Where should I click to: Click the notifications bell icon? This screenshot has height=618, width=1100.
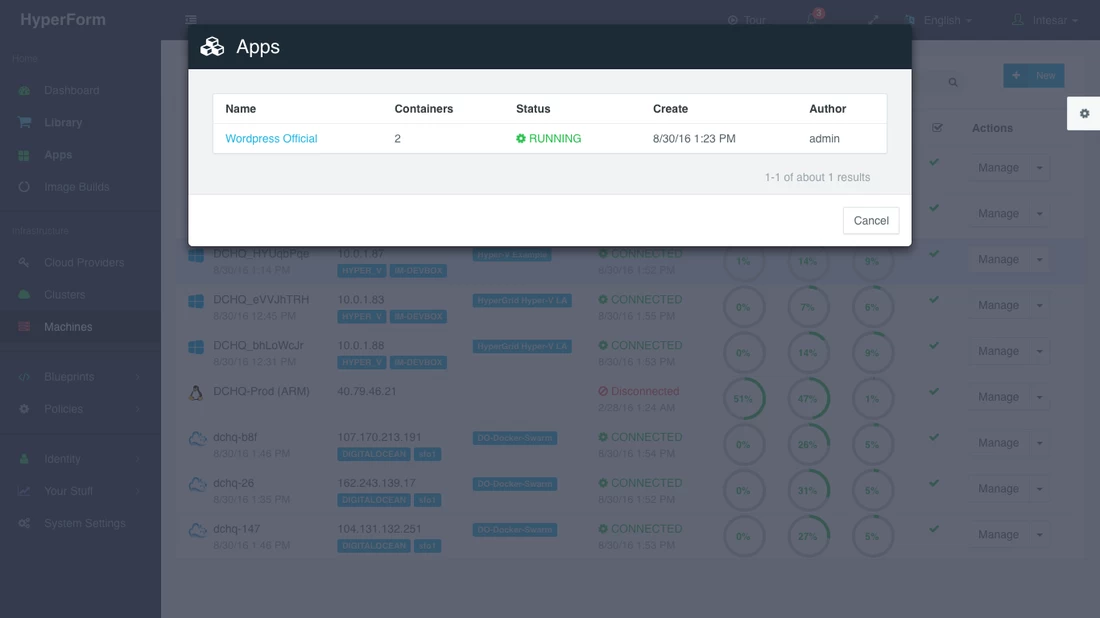click(812, 19)
